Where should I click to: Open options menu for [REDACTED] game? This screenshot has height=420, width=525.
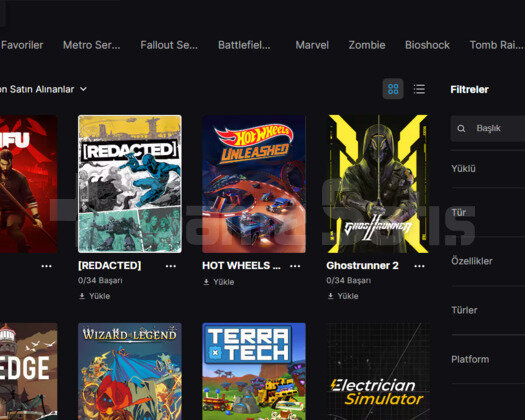[x=171, y=266]
